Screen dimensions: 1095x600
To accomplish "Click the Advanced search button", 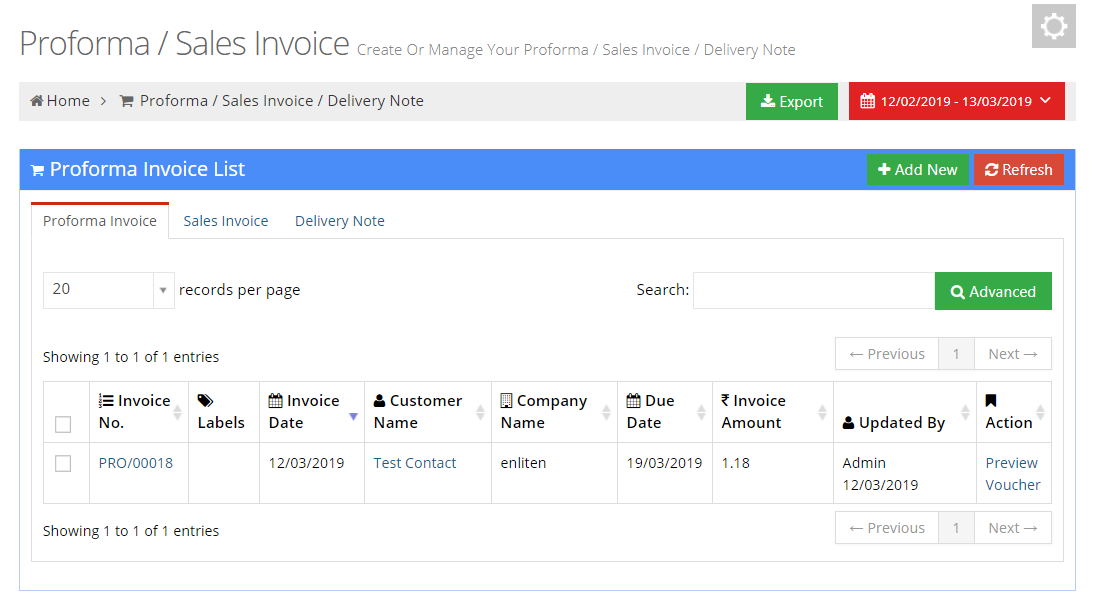I will click(x=993, y=291).
